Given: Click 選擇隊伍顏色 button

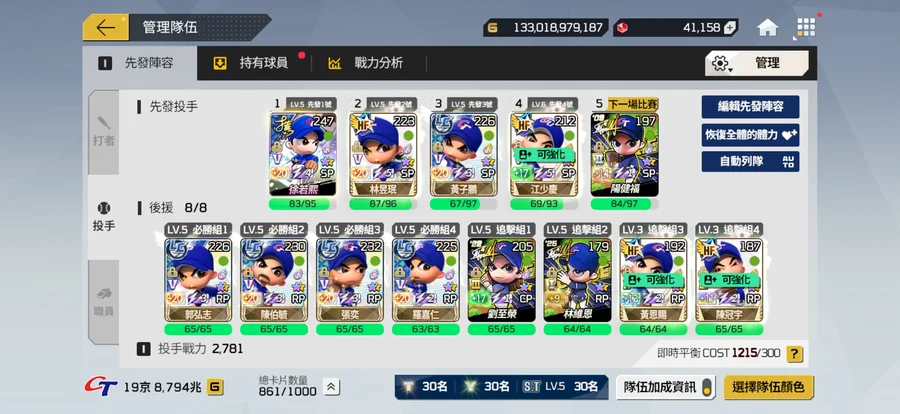Looking at the screenshot, I should click(x=769, y=387).
